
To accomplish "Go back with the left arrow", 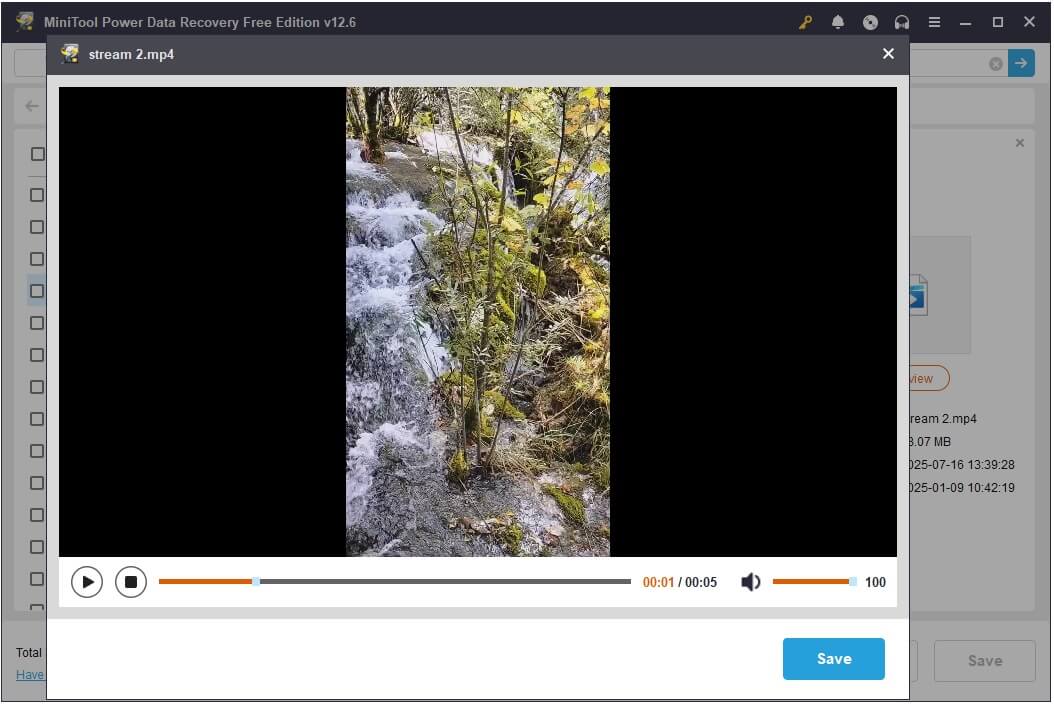I will pos(32,106).
